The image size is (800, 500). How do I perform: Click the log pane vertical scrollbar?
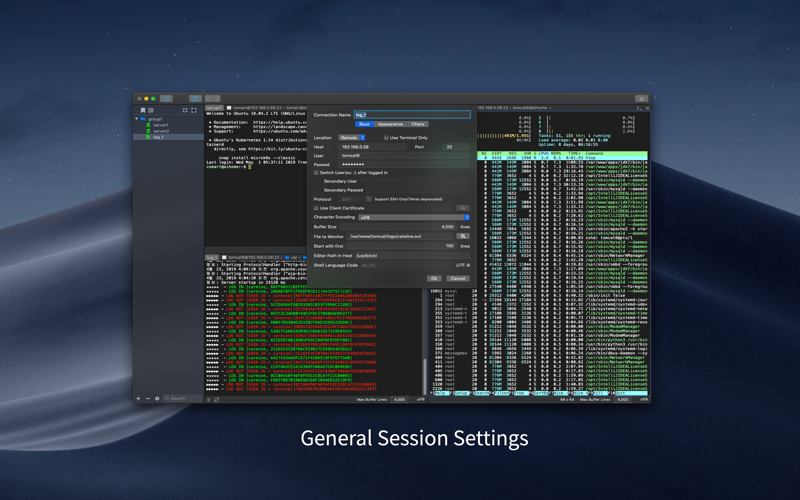click(x=424, y=376)
